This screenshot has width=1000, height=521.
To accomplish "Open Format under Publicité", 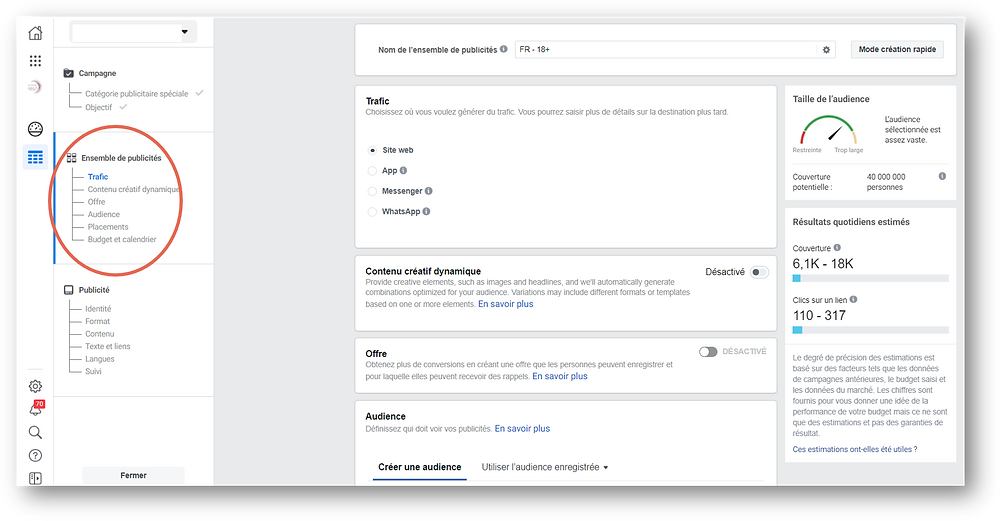I will pyautogui.click(x=98, y=321).
